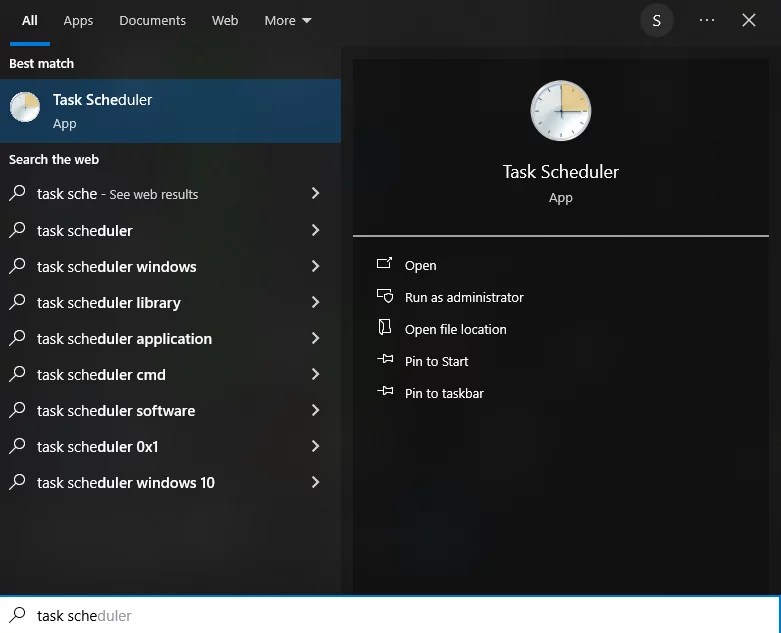Expand arrow for 'task scheduler windows' suggestion
This screenshot has height=633, width=781.
pos(315,266)
